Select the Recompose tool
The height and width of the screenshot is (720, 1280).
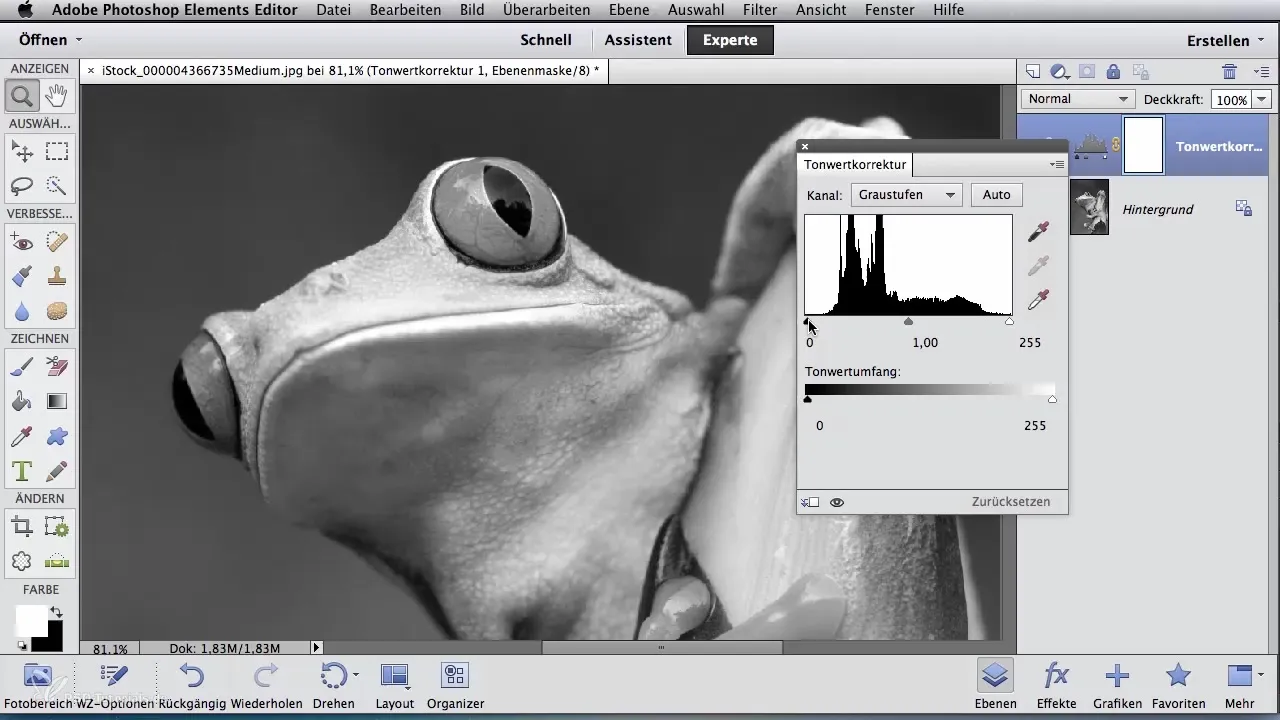coord(57,527)
